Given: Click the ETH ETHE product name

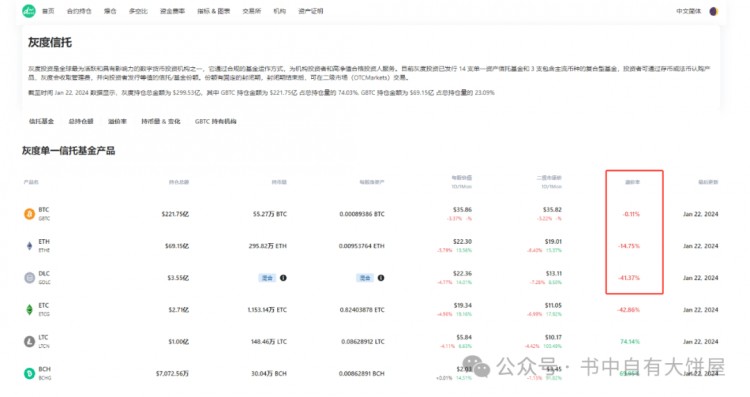Looking at the screenshot, I should pyautogui.click(x=44, y=246).
